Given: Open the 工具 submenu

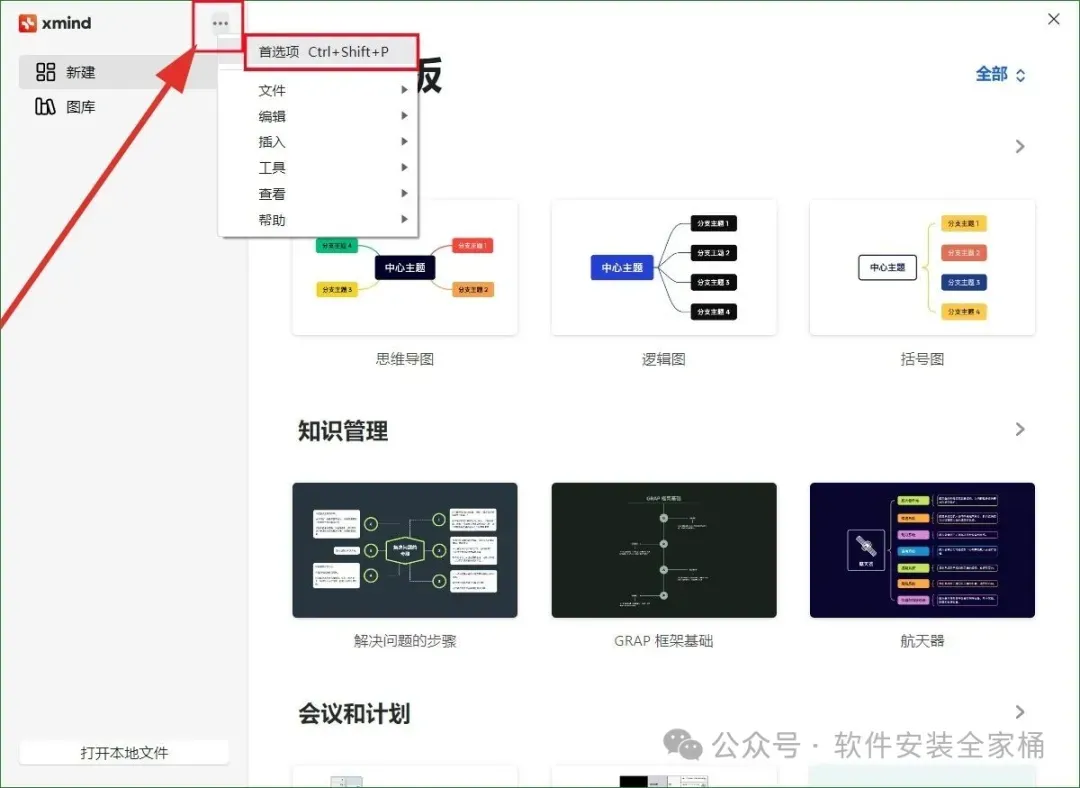Looking at the screenshot, I should pyautogui.click(x=318, y=167).
